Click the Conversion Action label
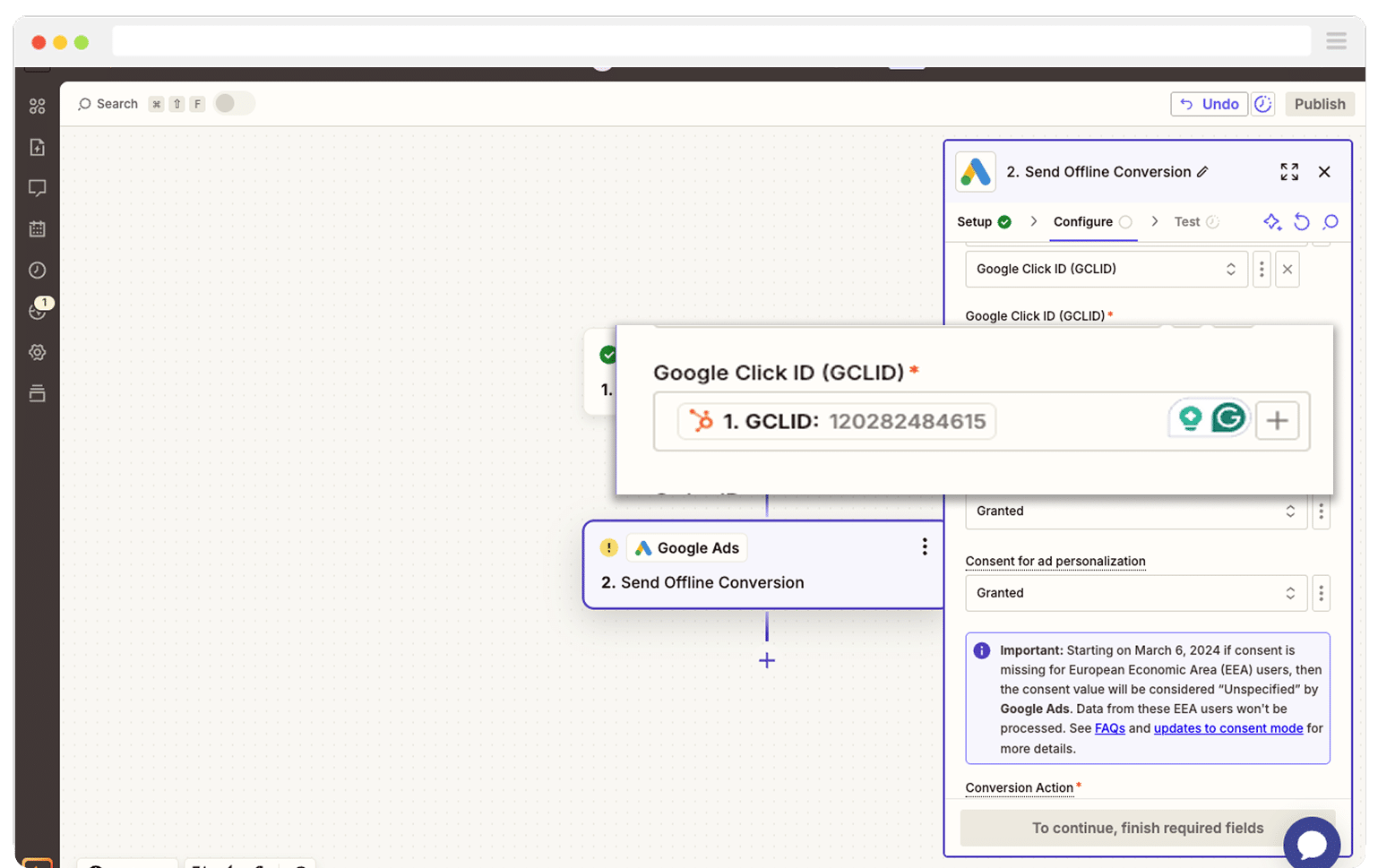The image size is (1378, 868). [x=1019, y=788]
